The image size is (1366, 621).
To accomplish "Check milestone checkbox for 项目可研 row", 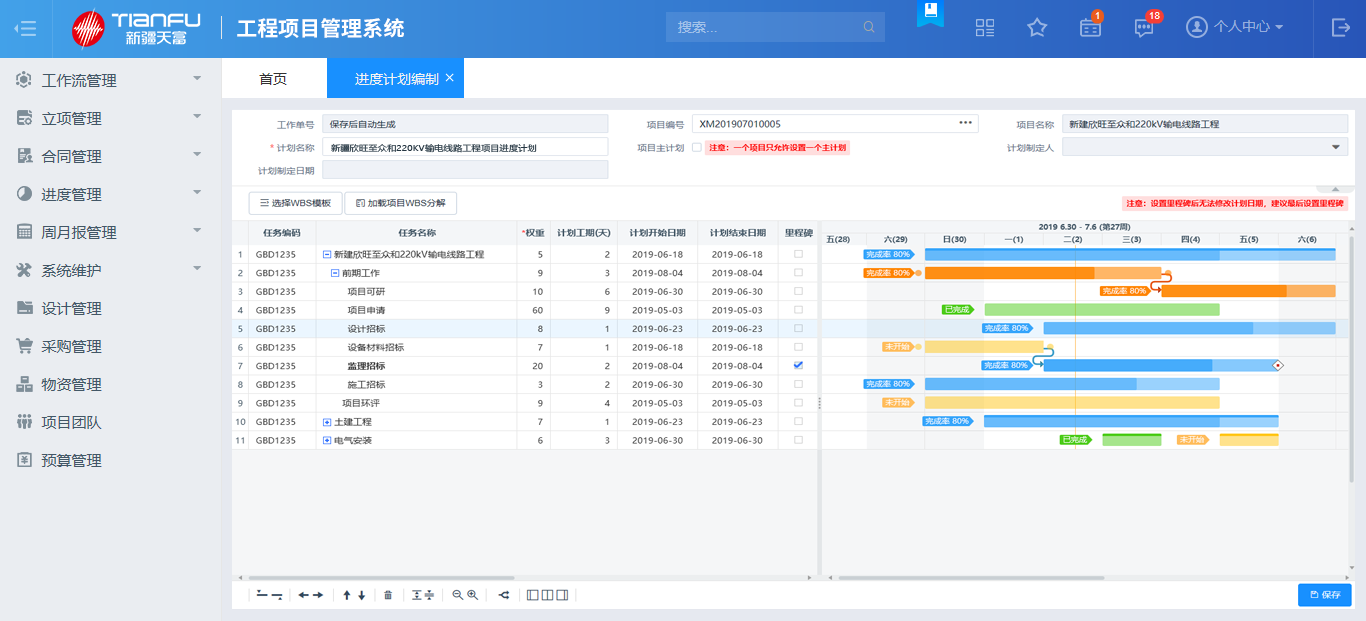I will pyautogui.click(x=798, y=292).
